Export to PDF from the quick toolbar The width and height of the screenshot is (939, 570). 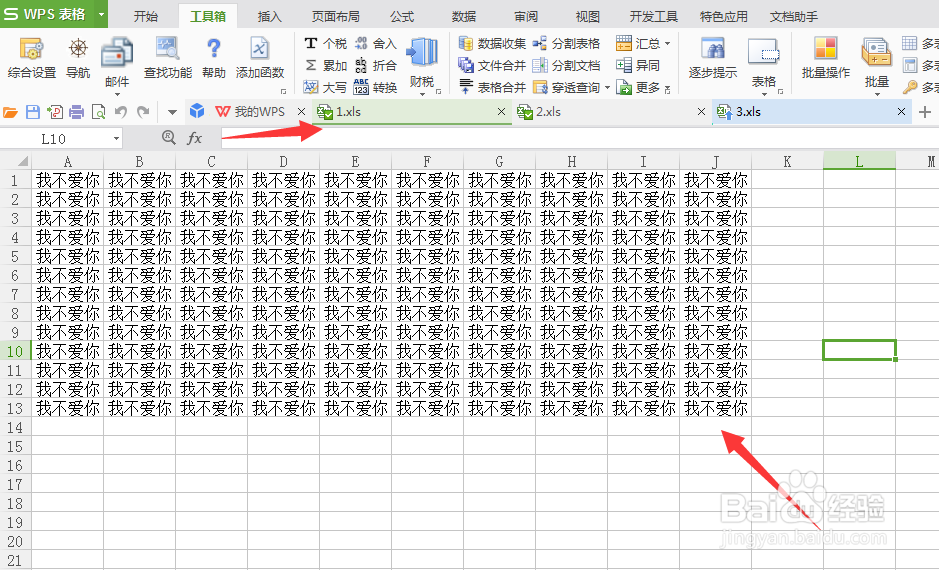pyautogui.click(x=55, y=112)
